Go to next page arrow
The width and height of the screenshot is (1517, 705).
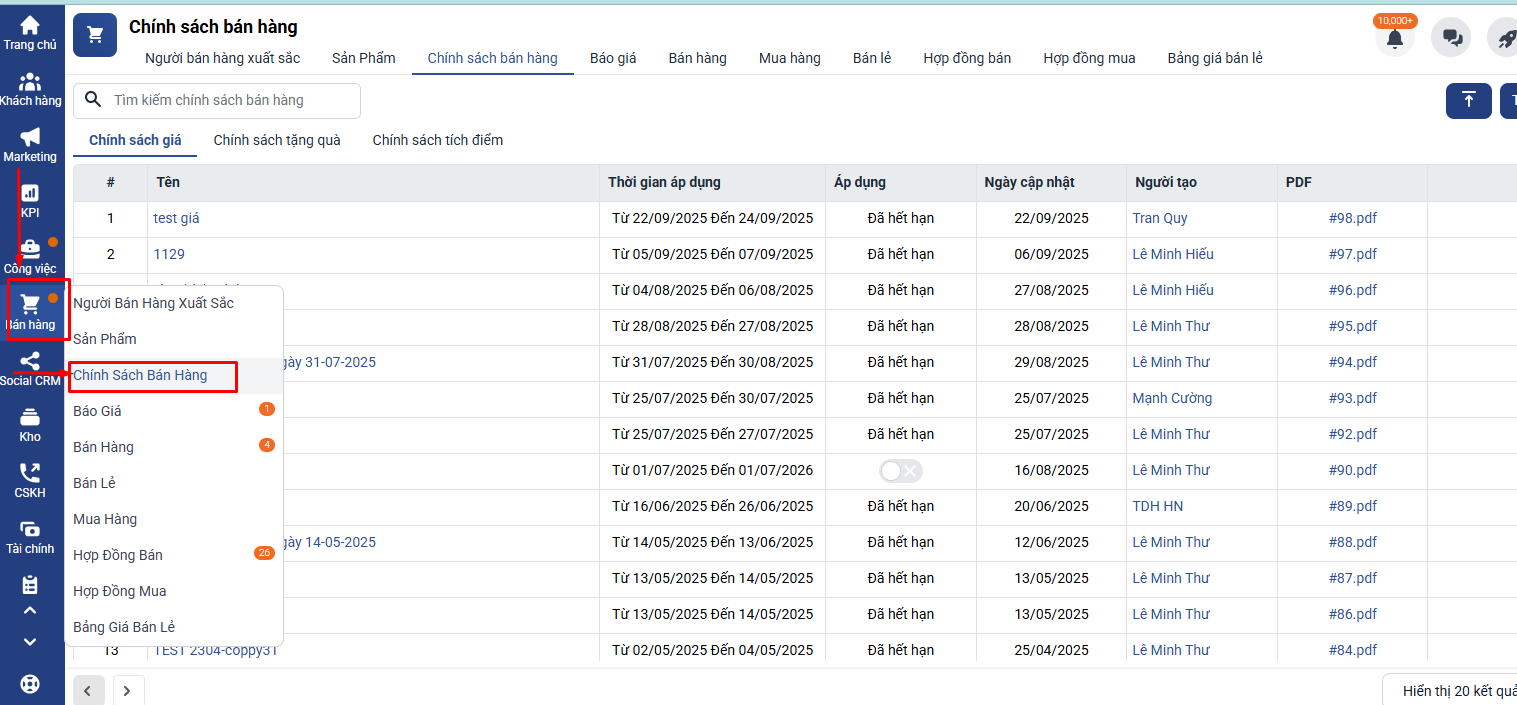click(x=128, y=691)
